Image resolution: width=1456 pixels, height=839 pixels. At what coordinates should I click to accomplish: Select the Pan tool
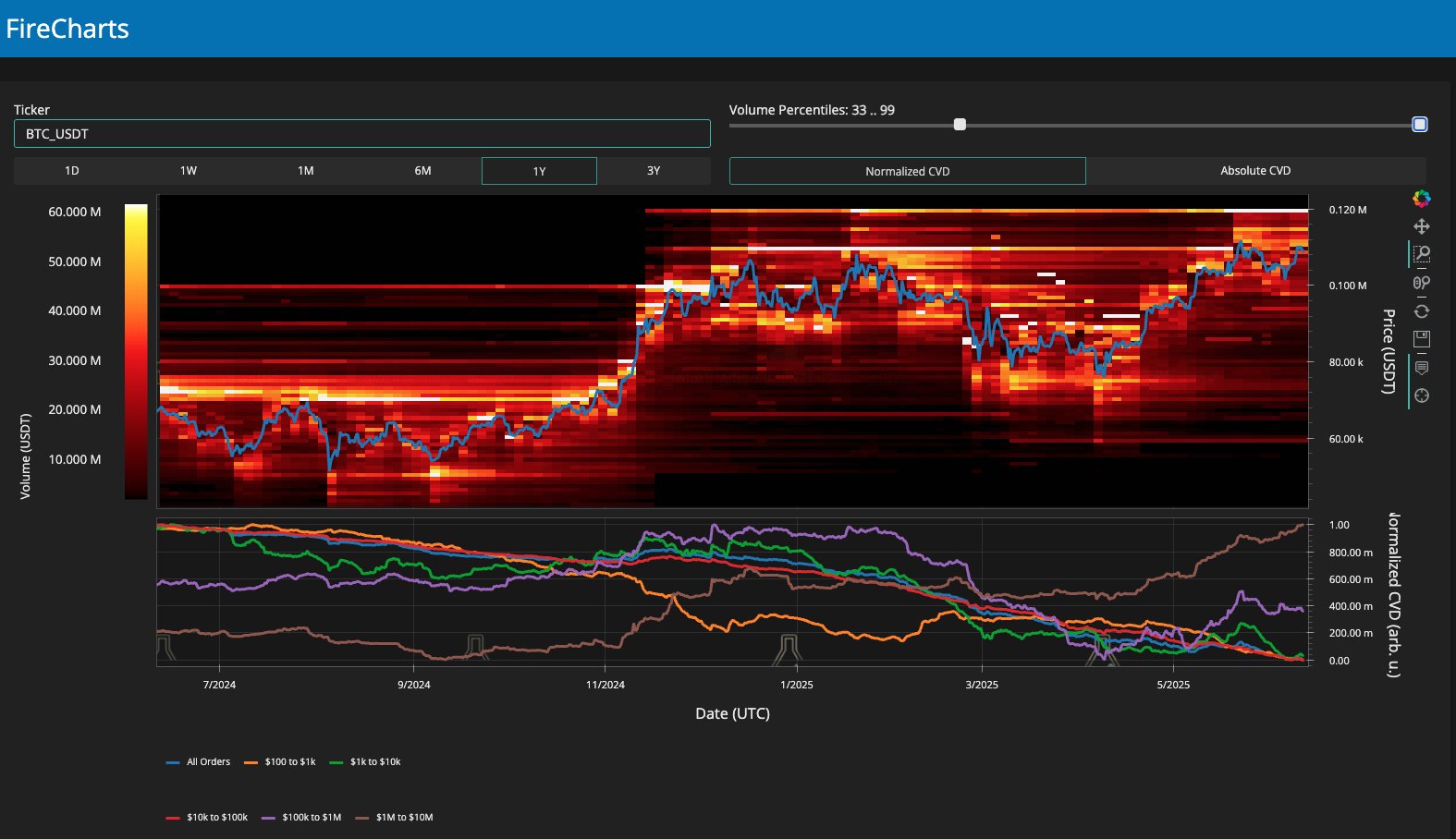pyautogui.click(x=1422, y=226)
